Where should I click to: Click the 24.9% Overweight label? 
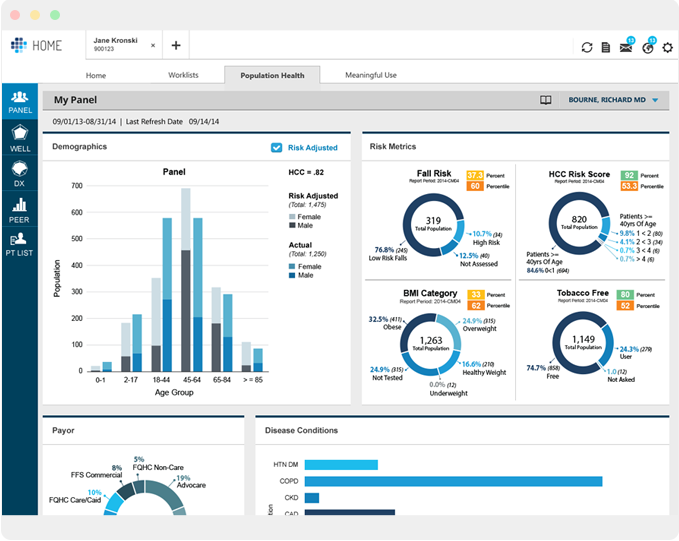(x=479, y=325)
